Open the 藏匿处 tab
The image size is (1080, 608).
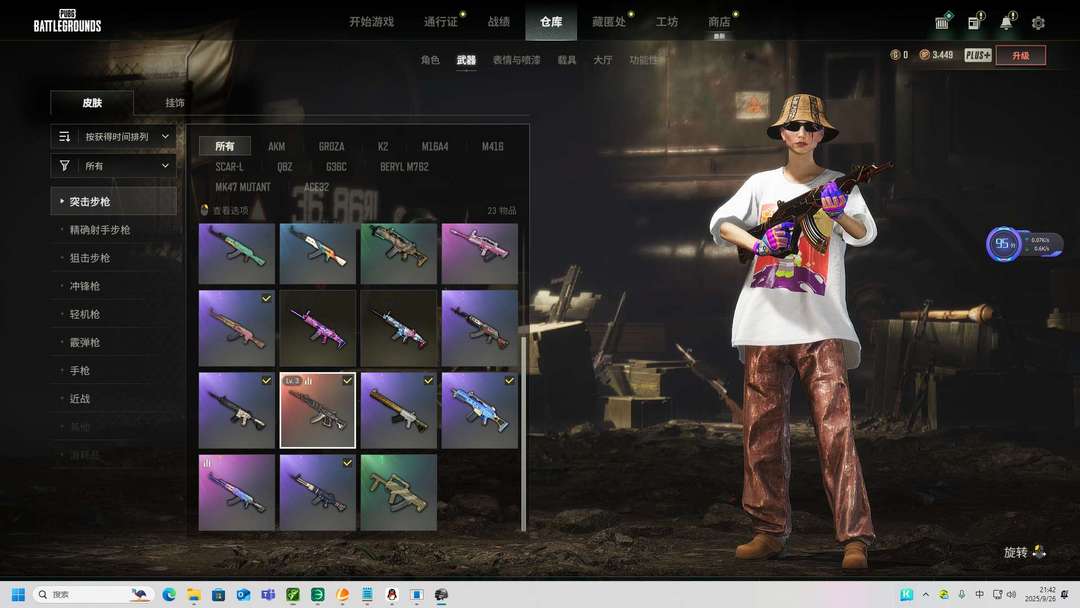pos(609,21)
